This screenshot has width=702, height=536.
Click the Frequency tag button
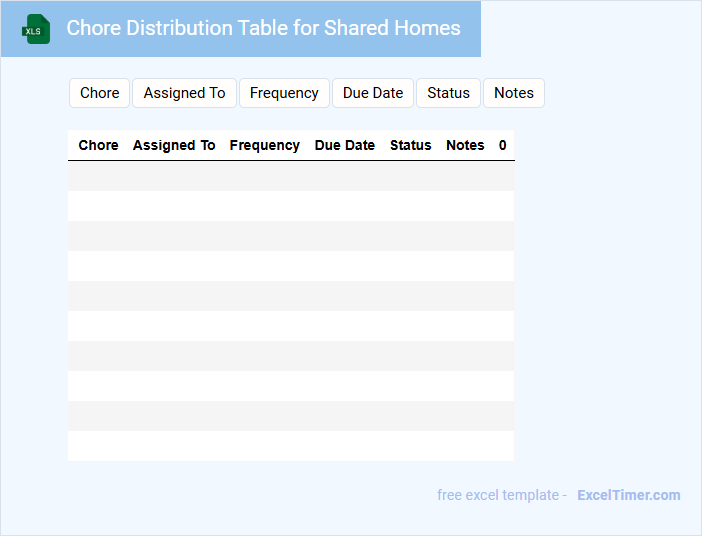[x=284, y=93]
